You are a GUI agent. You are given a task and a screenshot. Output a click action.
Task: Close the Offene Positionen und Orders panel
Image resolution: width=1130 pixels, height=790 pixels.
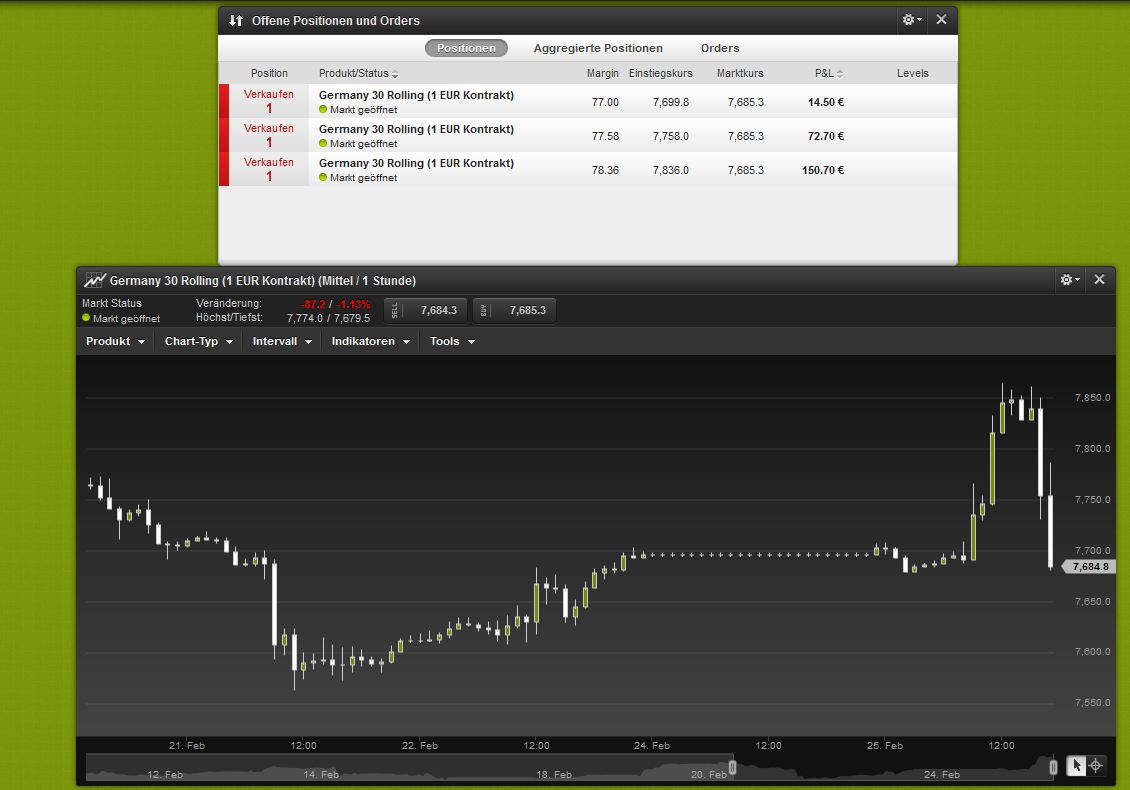(x=941, y=19)
